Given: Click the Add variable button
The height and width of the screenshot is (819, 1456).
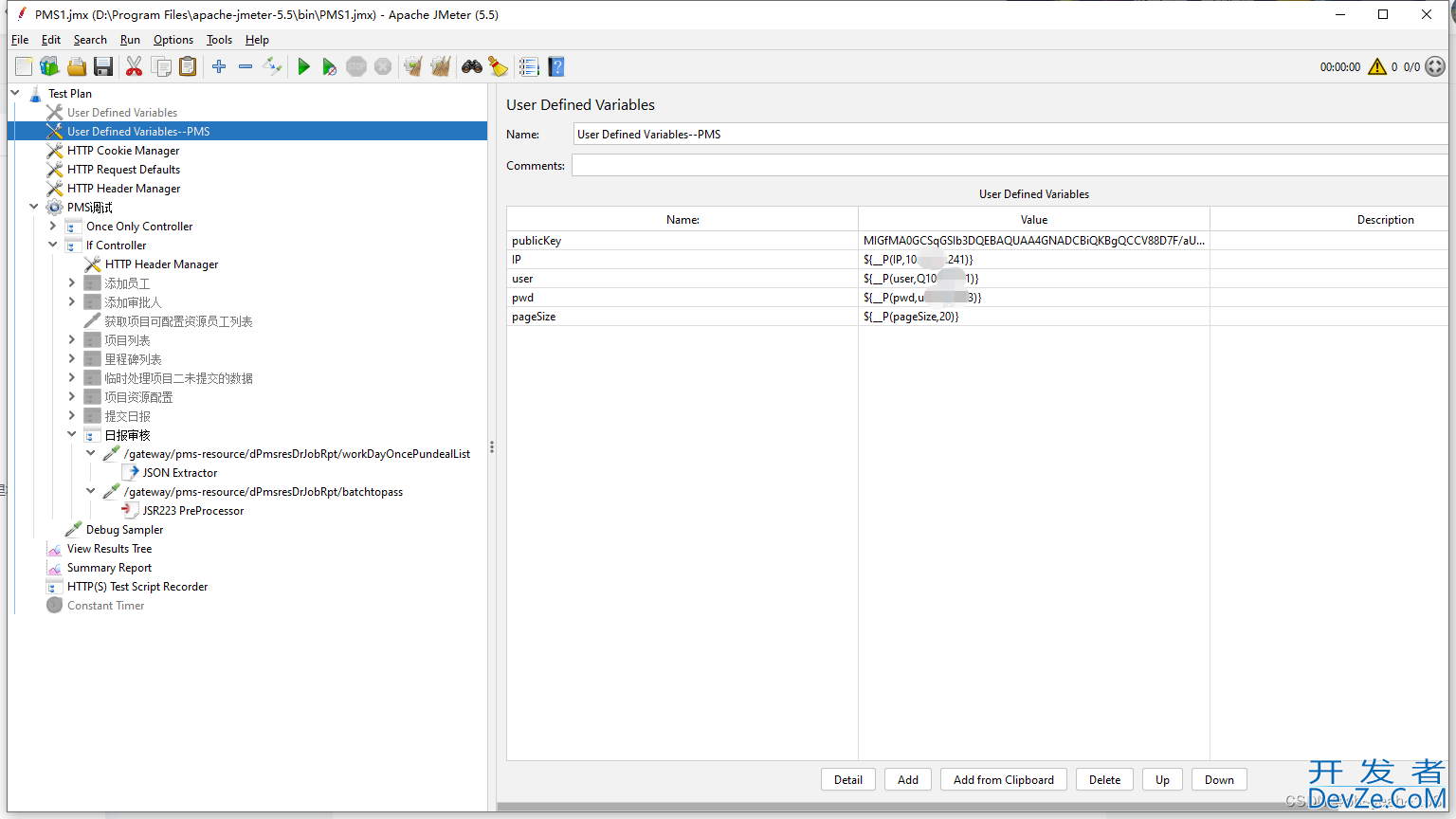Looking at the screenshot, I should [x=908, y=780].
